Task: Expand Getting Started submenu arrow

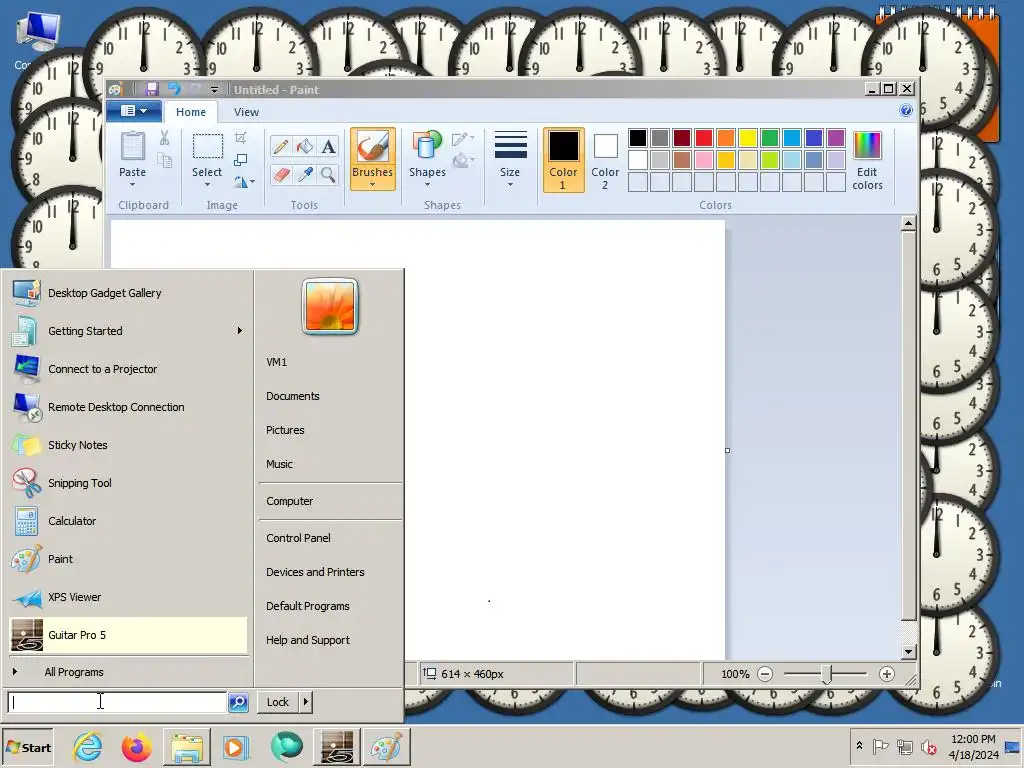Action: pyautogui.click(x=240, y=330)
